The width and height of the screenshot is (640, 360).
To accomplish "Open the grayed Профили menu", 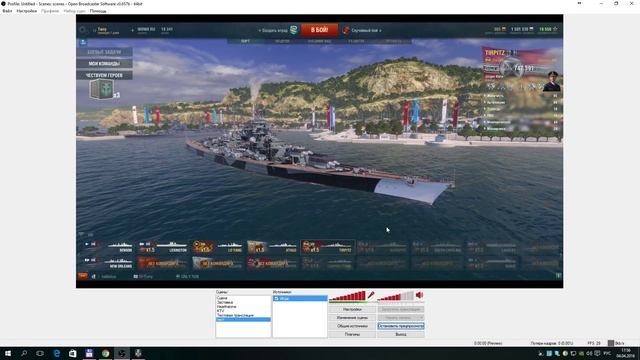I will click(50, 11).
